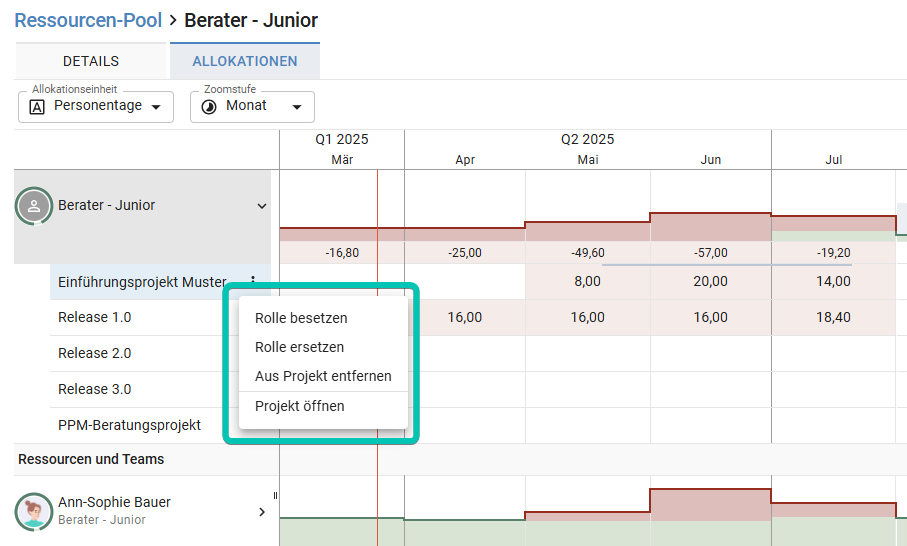Open the Zoomstufe Monat dropdown
Viewport: 907px width, 546px height.
296,107
